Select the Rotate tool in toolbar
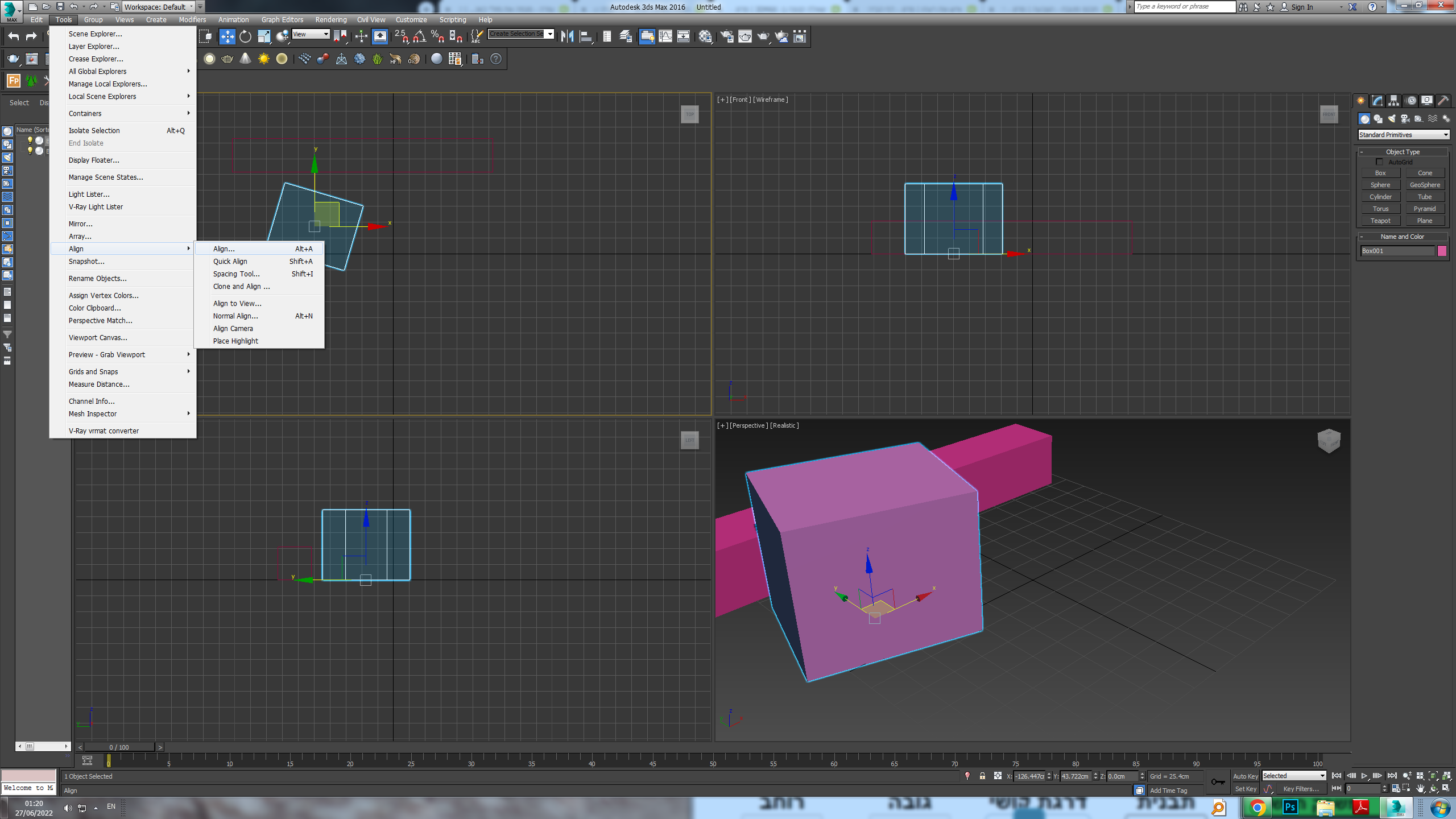This screenshot has width=1456, height=819. pyautogui.click(x=245, y=37)
